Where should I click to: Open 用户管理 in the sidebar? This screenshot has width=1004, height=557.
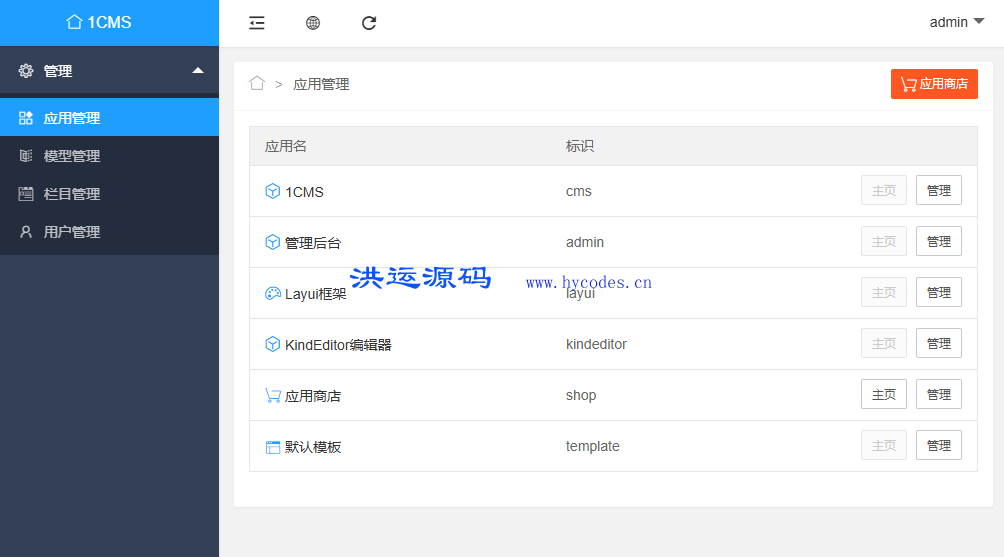pos(72,232)
